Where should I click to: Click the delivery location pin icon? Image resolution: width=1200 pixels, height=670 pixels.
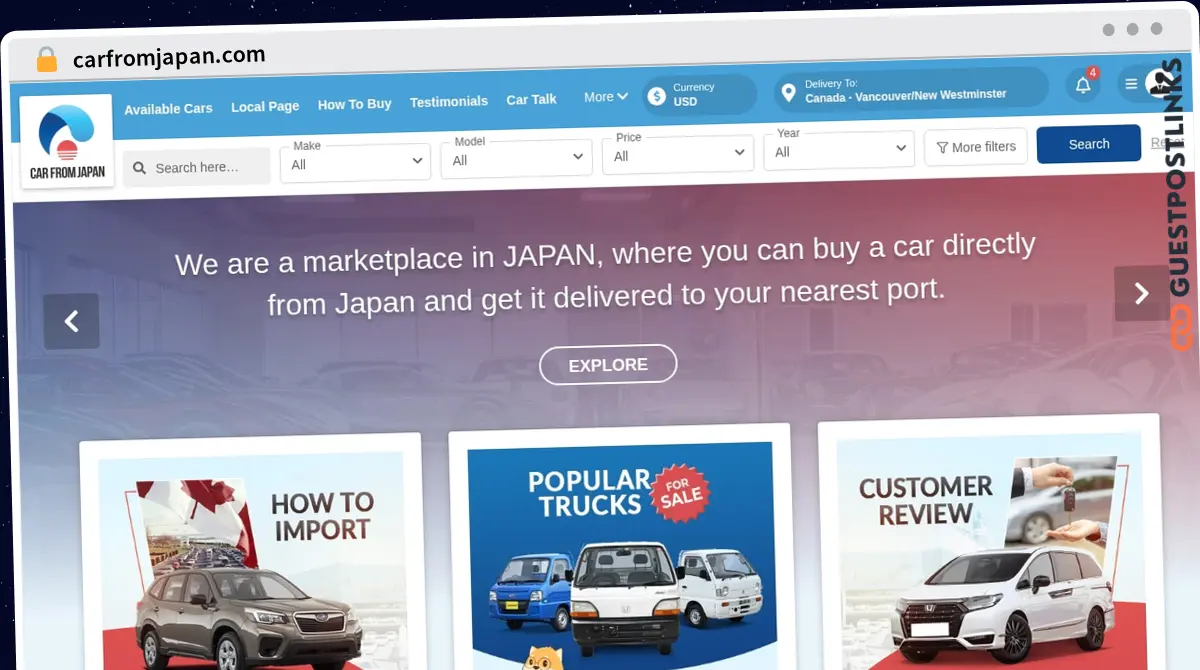pos(788,93)
